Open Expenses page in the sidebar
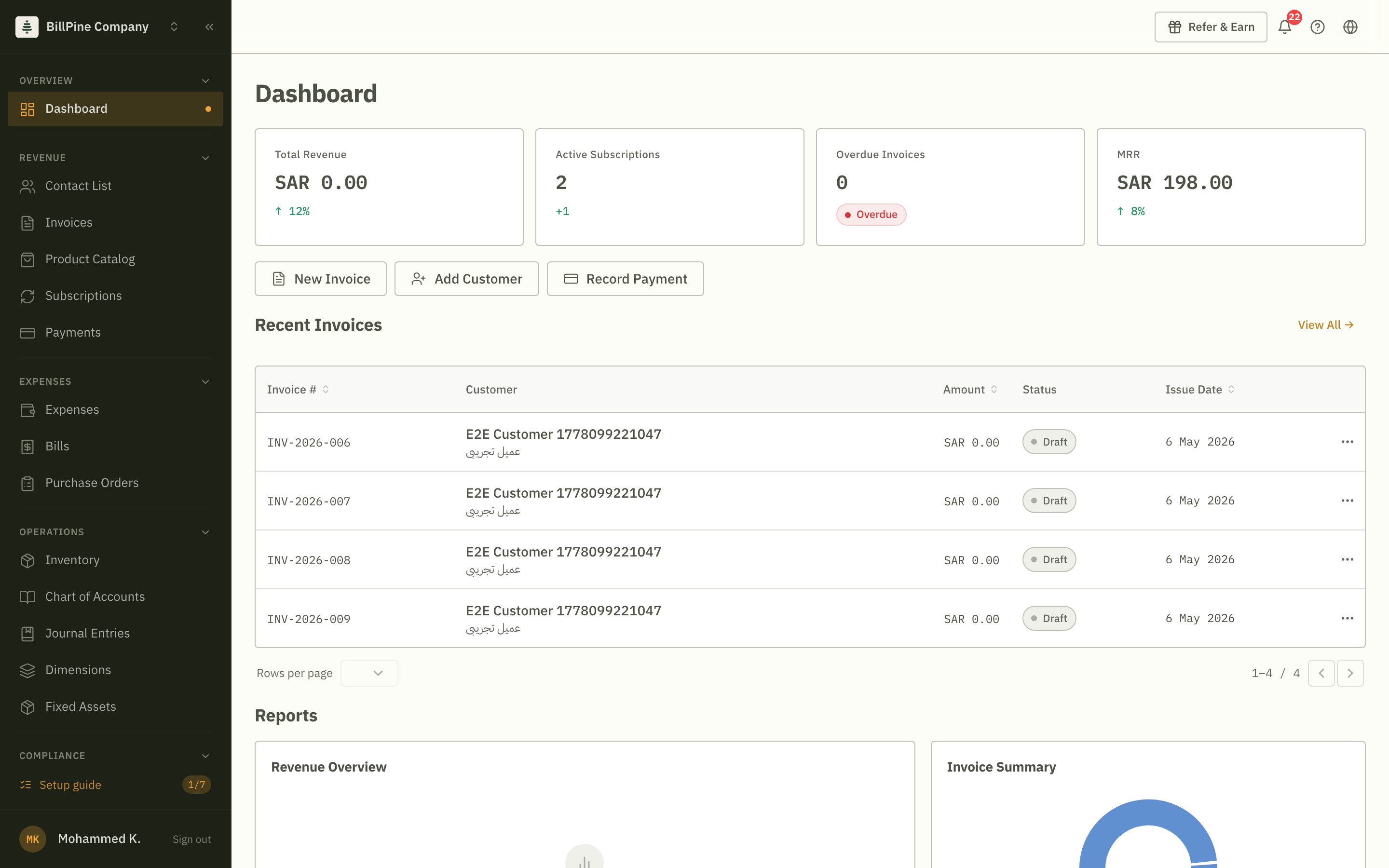 [115, 410]
